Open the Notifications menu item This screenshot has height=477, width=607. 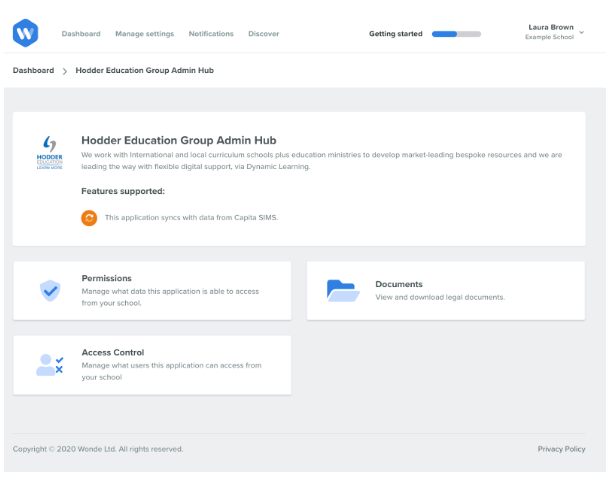click(211, 34)
